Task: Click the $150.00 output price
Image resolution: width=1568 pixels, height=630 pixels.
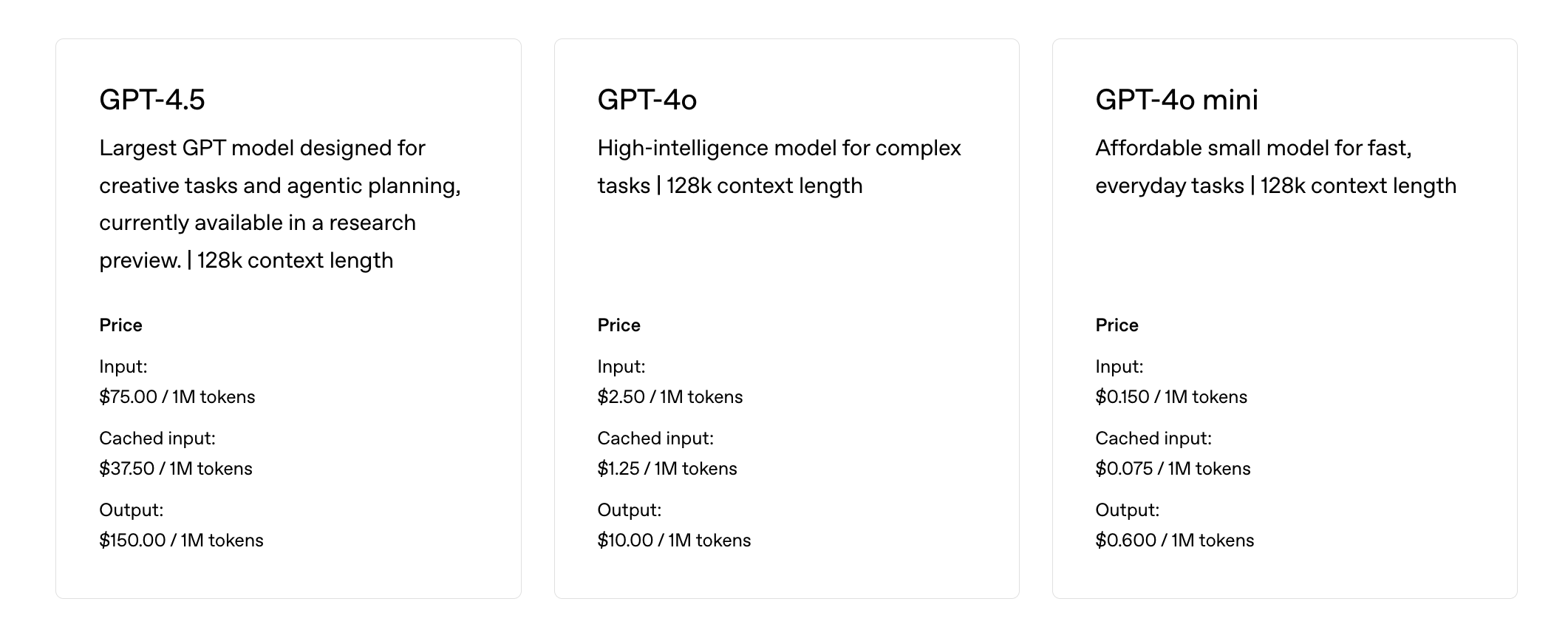Action: point(181,541)
